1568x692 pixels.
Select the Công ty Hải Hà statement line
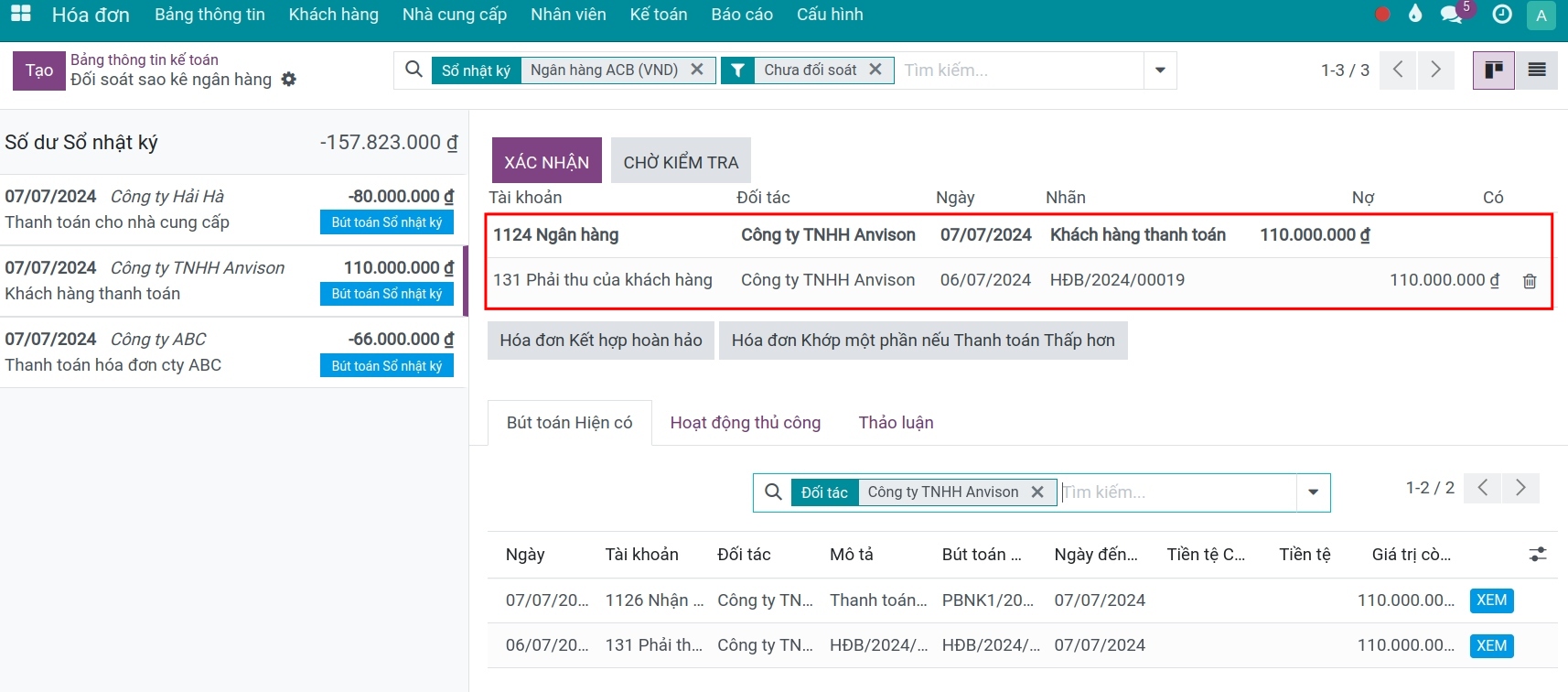point(233,210)
